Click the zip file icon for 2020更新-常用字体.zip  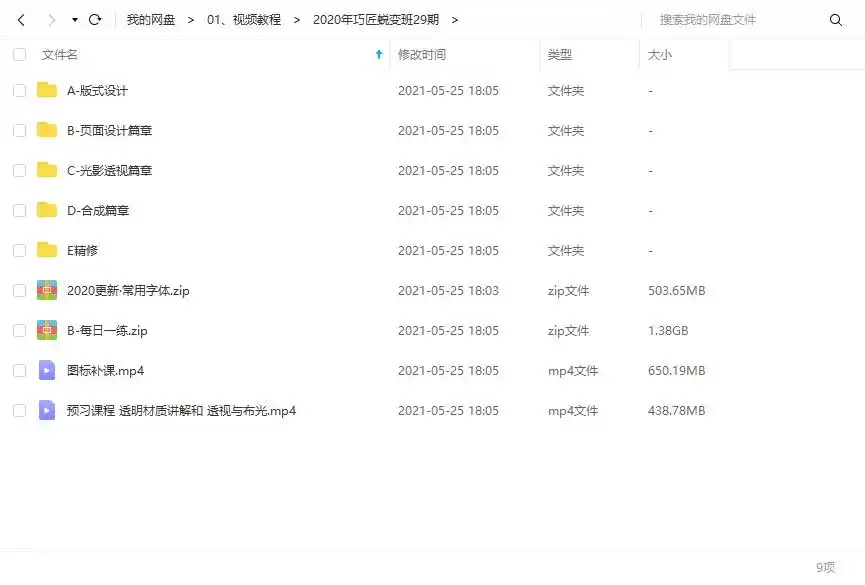tap(46, 290)
